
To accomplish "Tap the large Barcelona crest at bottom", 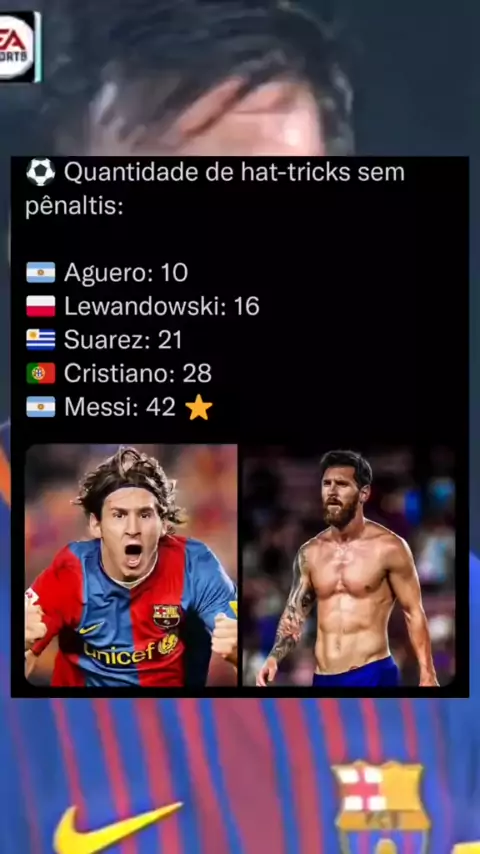I will [380, 808].
